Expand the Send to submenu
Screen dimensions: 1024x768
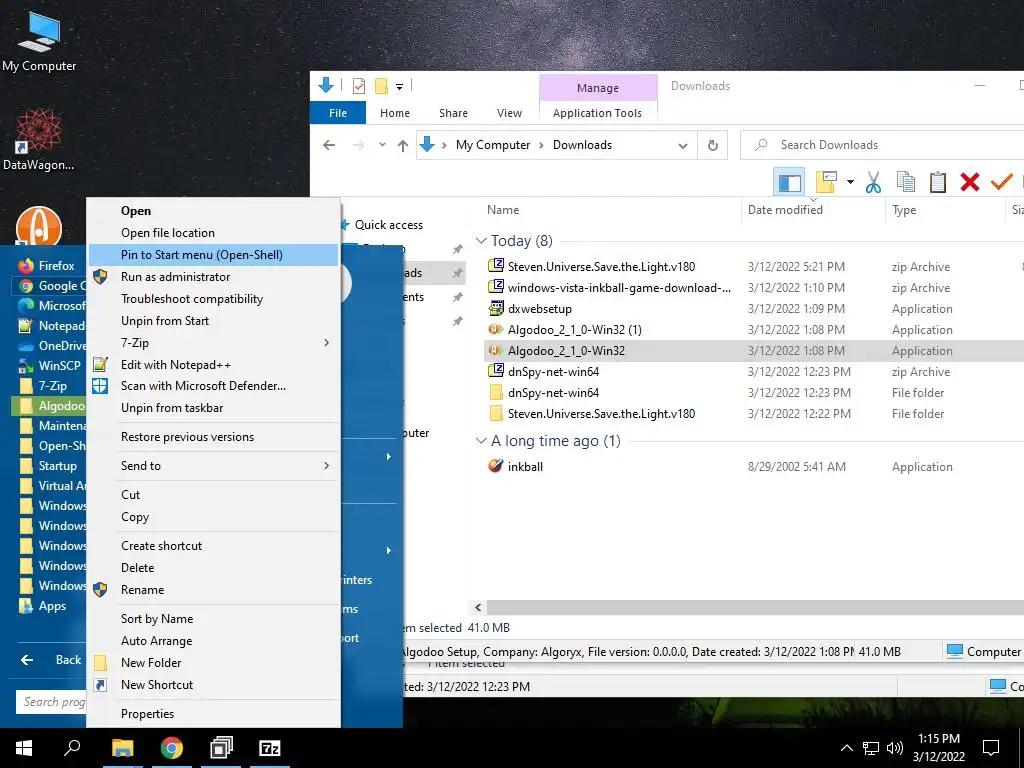(213, 466)
